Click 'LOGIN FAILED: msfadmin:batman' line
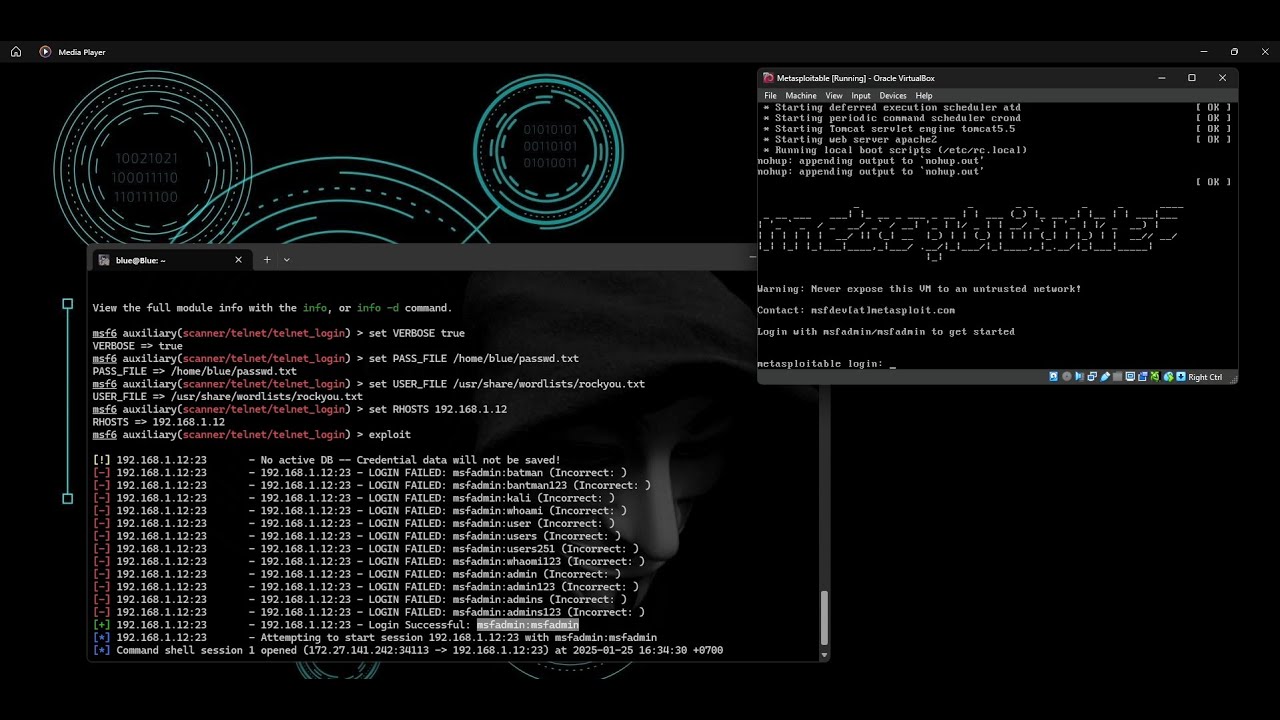This screenshot has width=1280, height=720. pyautogui.click(x=359, y=473)
